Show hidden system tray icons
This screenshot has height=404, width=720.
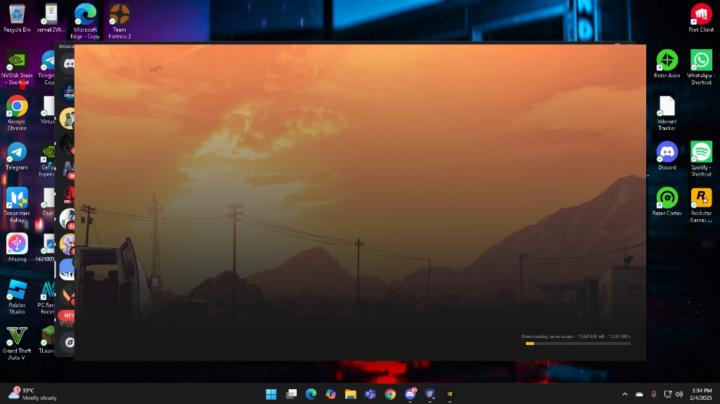pyautogui.click(x=624, y=394)
